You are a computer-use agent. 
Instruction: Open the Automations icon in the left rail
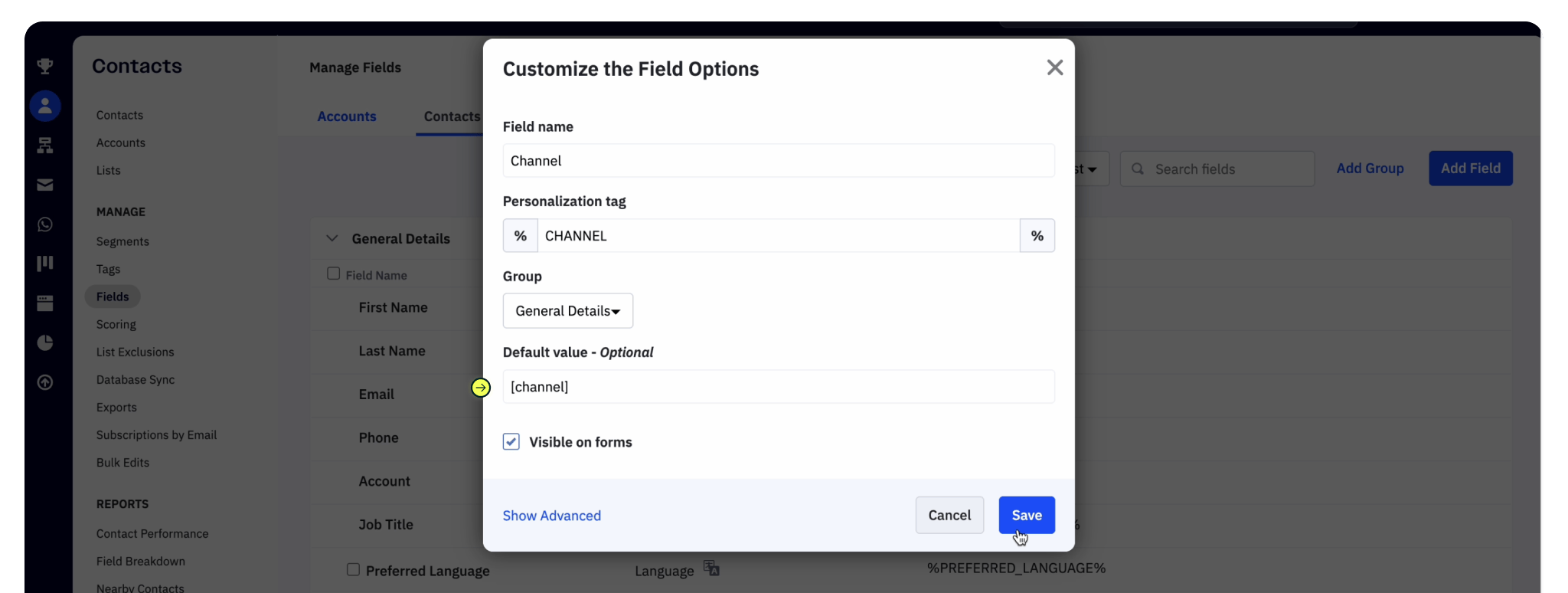[45, 145]
